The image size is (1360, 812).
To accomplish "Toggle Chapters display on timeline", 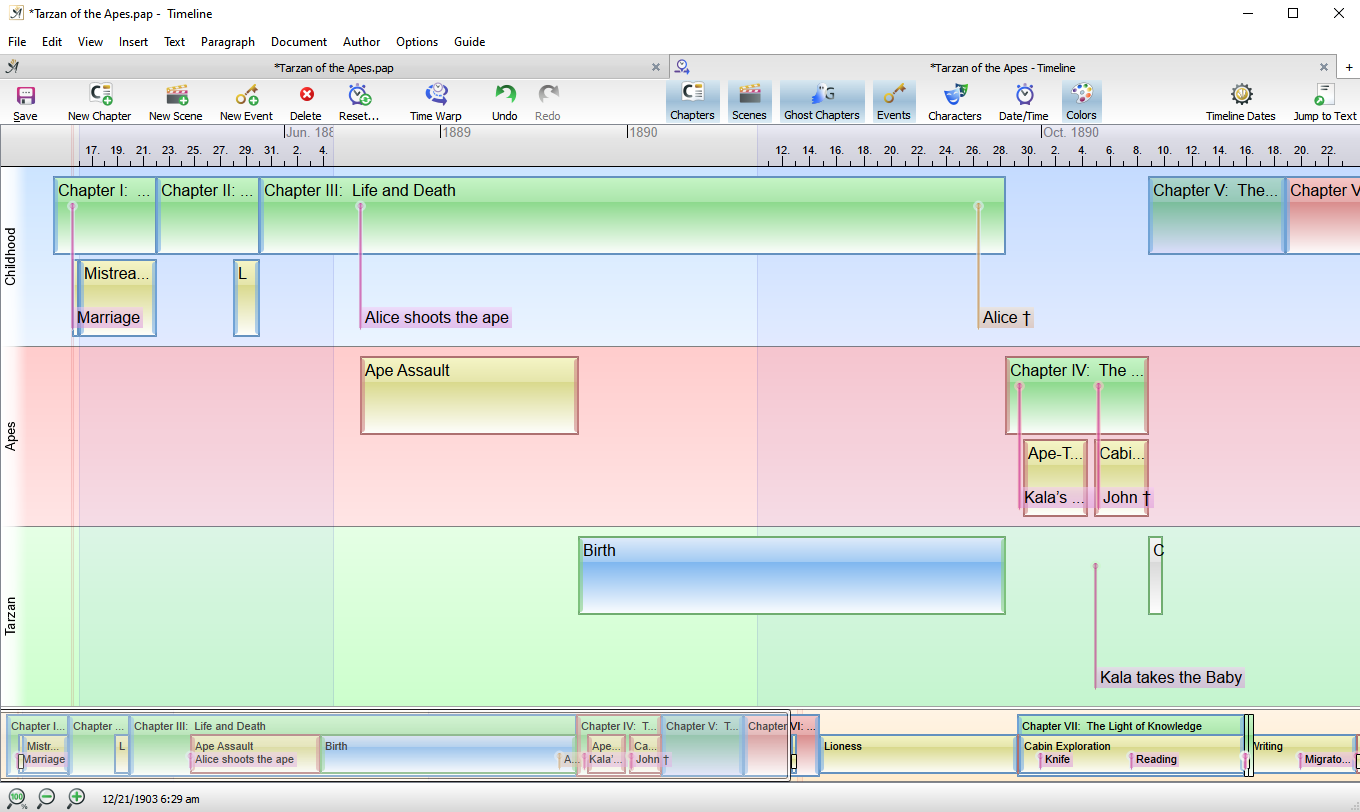I will click(693, 102).
